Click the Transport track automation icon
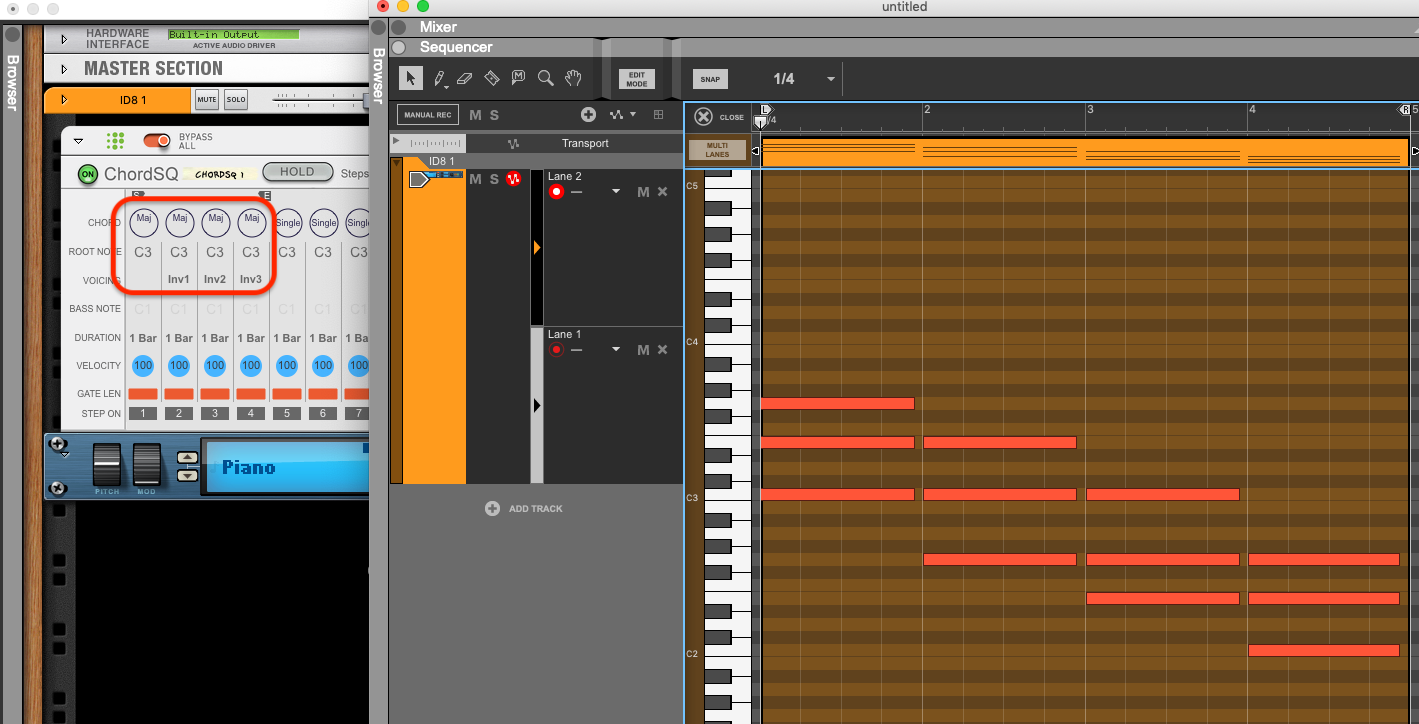The image size is (1419, 724). click(514, 143)
